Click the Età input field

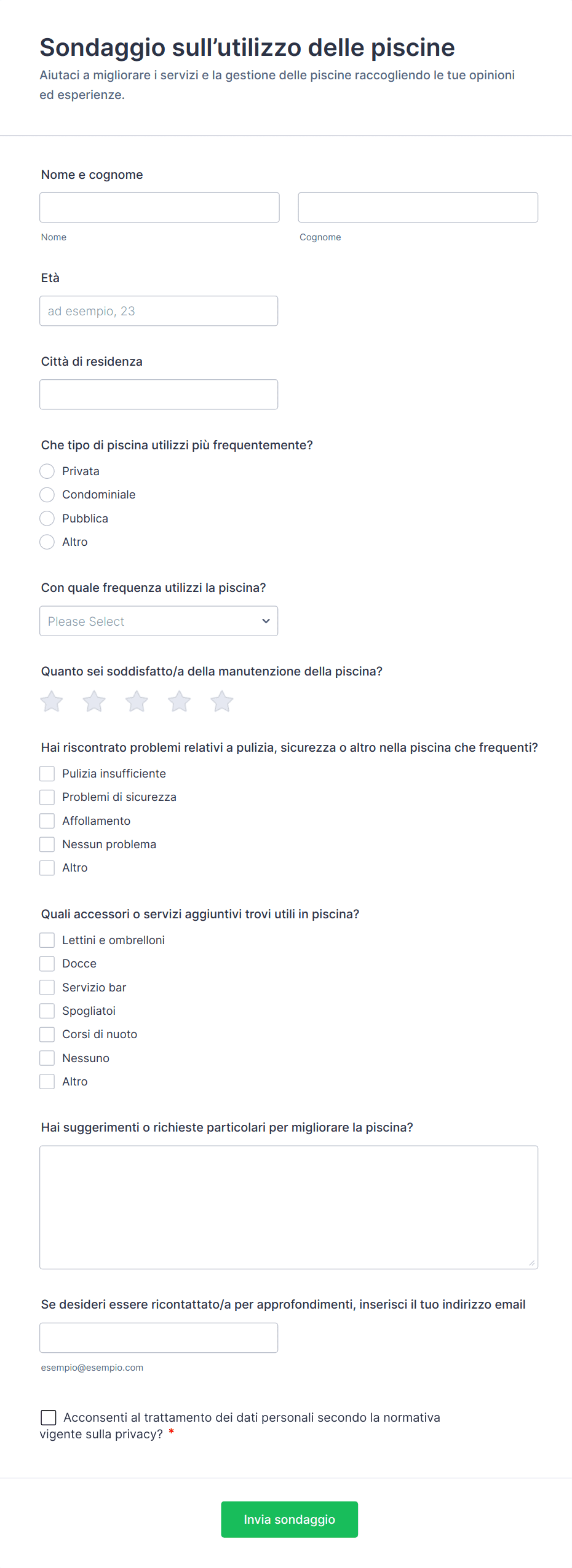click(159, 311)
